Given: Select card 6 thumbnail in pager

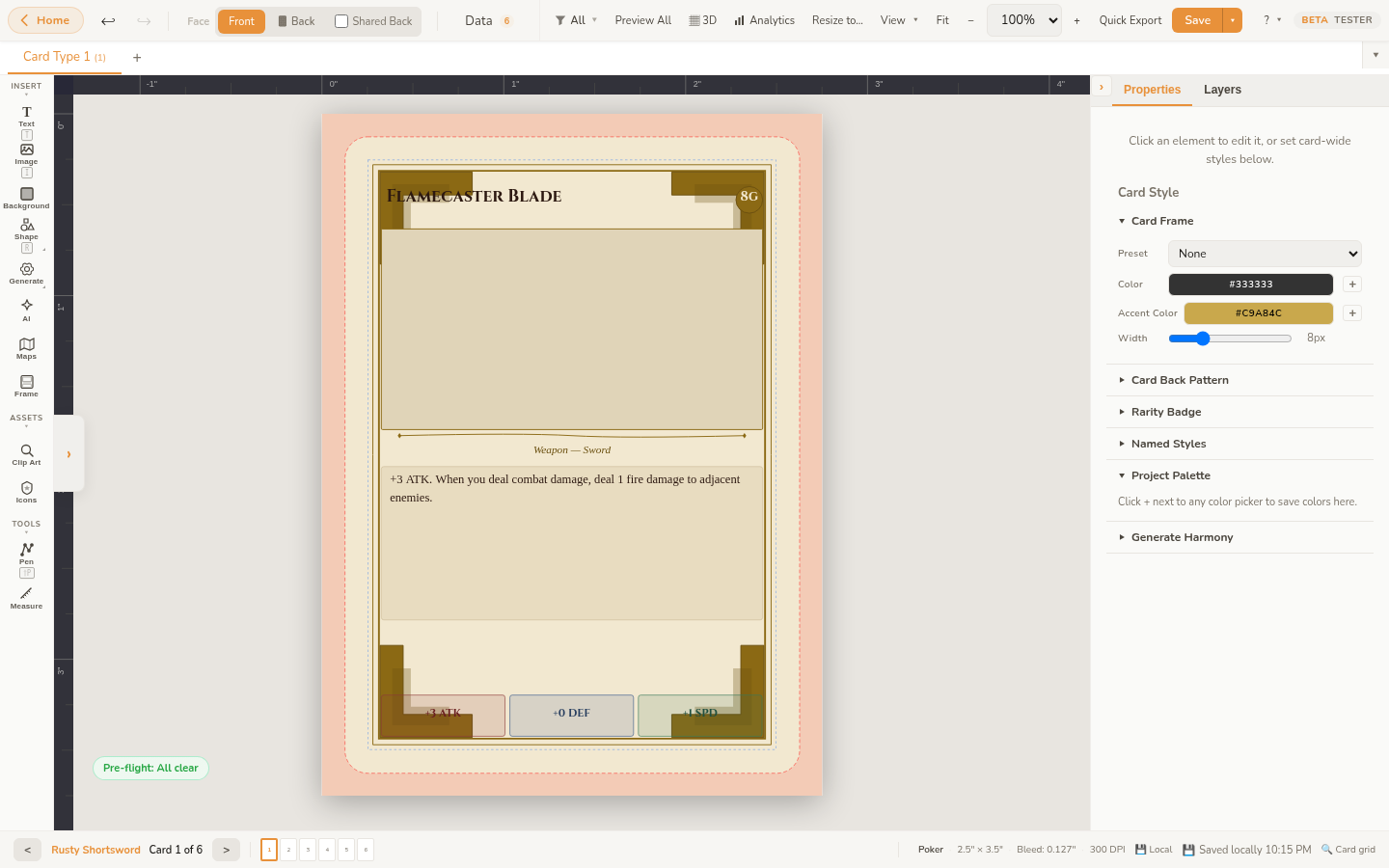Looking at the screenshot, I should coord(366,850).
